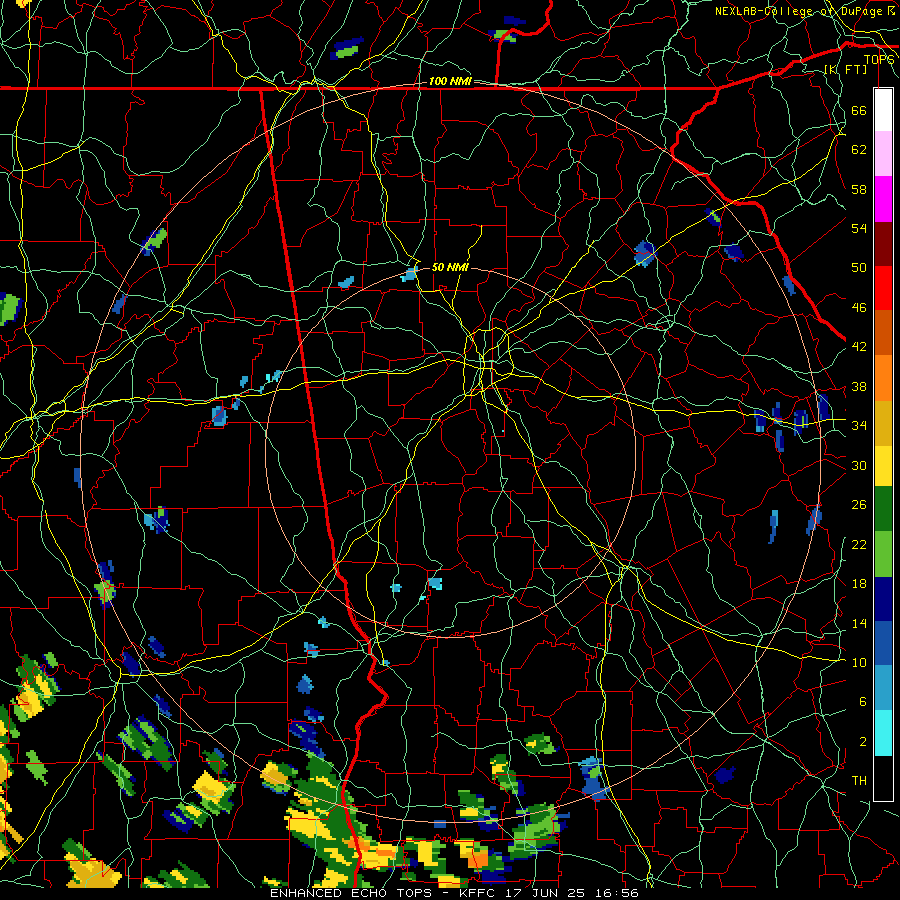The height and width of the screenshot is (900, 900).
Task: Click the "KFFC" radar site identifier
Action: (479, 893)
